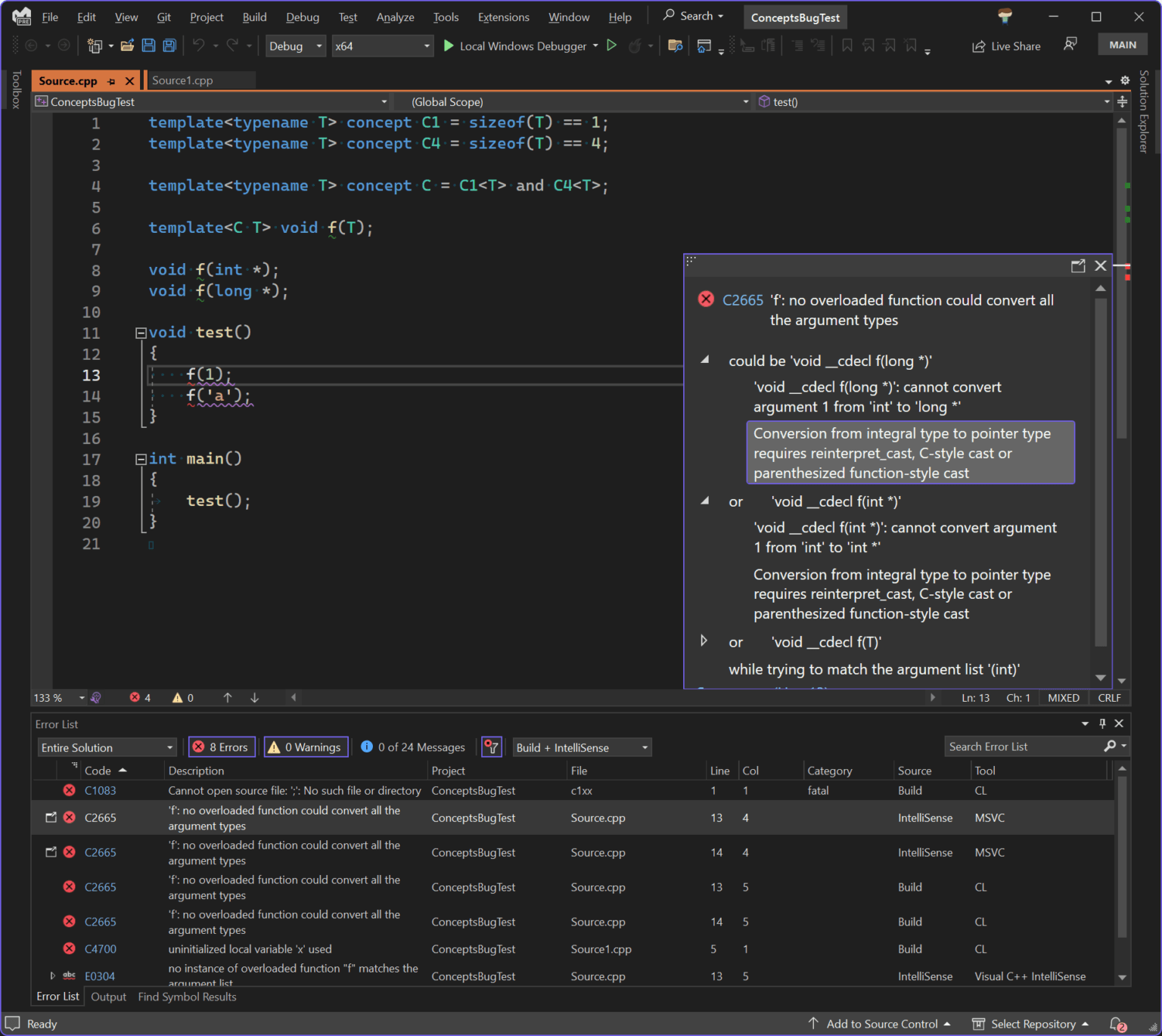This screenshot has height=1036, width=1162.
Task: Open the Find in Files tool
Action: pyautogui.click(x=675, y=45)
